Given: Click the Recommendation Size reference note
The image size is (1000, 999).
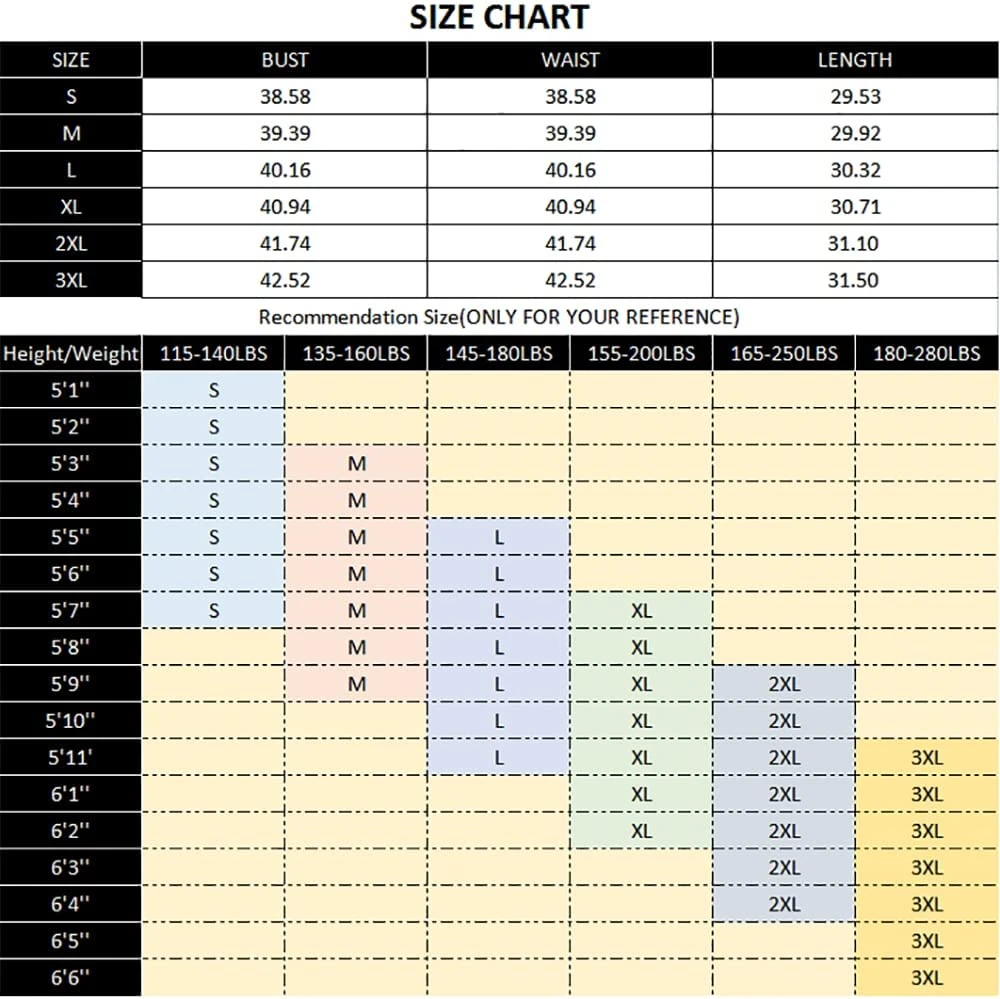Looking at the screenshot, I should 499,317.
